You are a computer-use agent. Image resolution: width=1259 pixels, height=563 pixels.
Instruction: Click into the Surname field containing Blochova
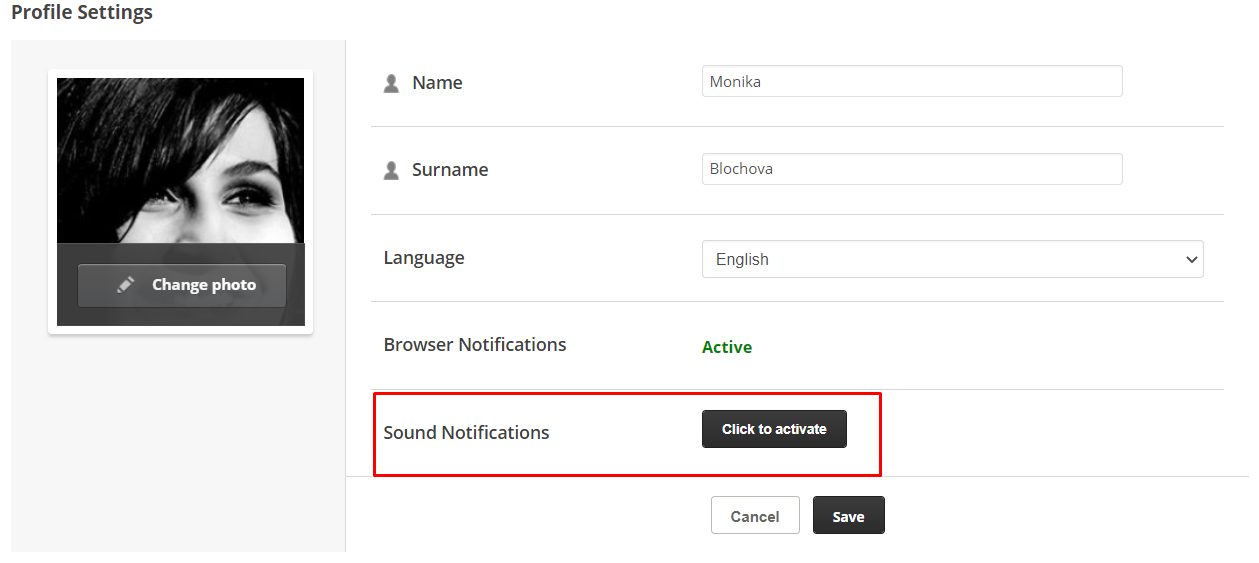pos(912,168)
